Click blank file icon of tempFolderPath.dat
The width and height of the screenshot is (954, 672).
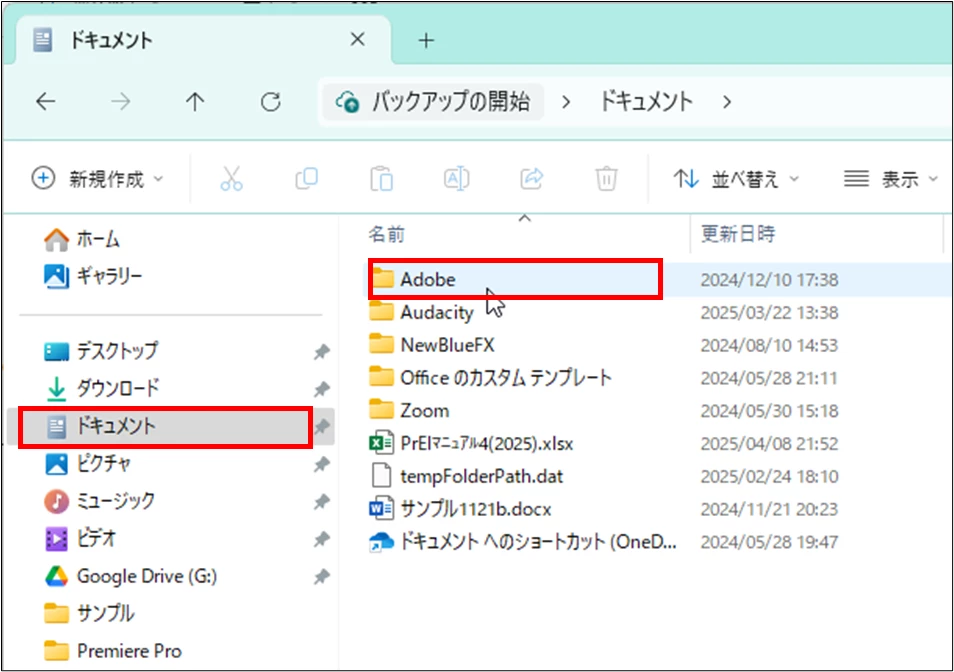click(x=381, y=476)
